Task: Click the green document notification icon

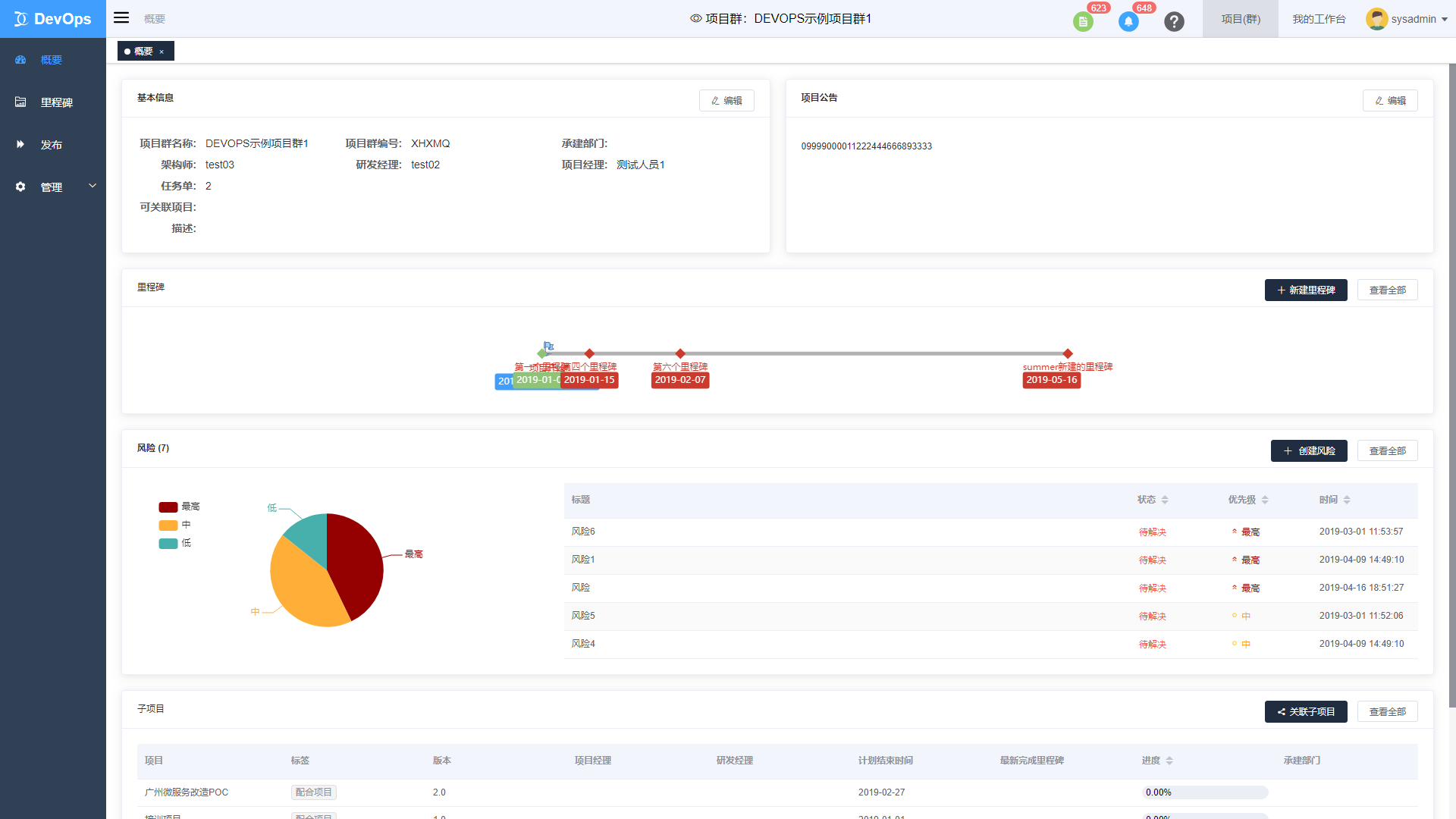Action: (x=1083, y=22)
